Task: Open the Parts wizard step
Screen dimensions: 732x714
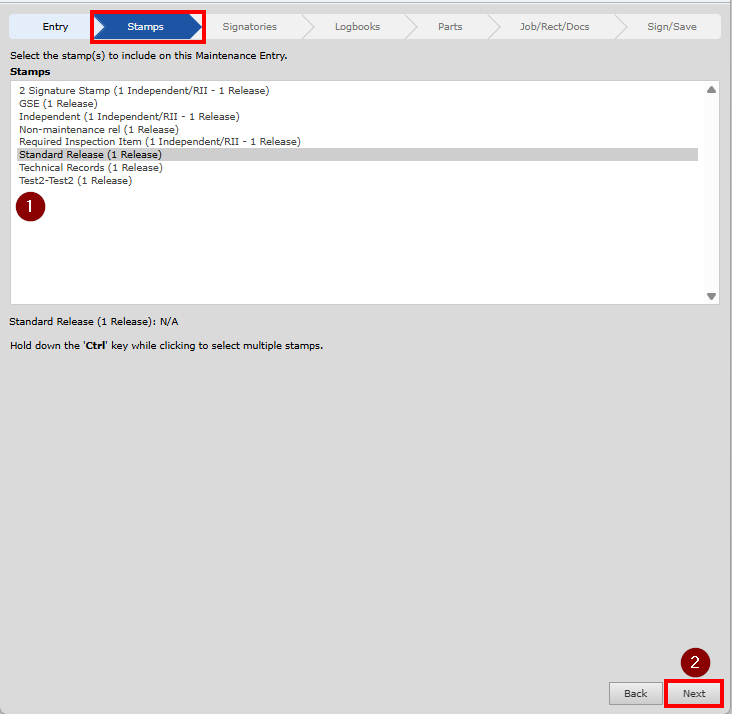Action: point(450,27)
